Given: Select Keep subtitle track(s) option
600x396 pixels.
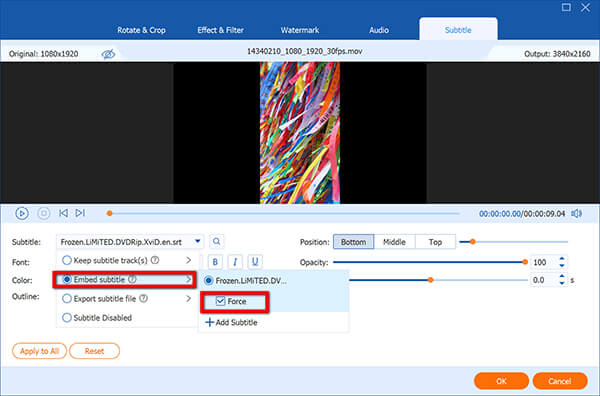Looking at the screenshot, I should click(x=67, y=260).
